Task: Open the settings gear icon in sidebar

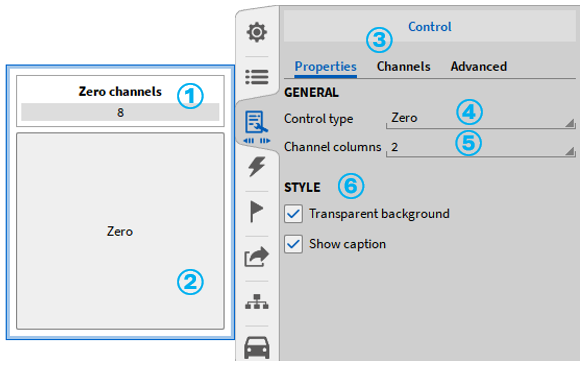Action: click(257, 32)
